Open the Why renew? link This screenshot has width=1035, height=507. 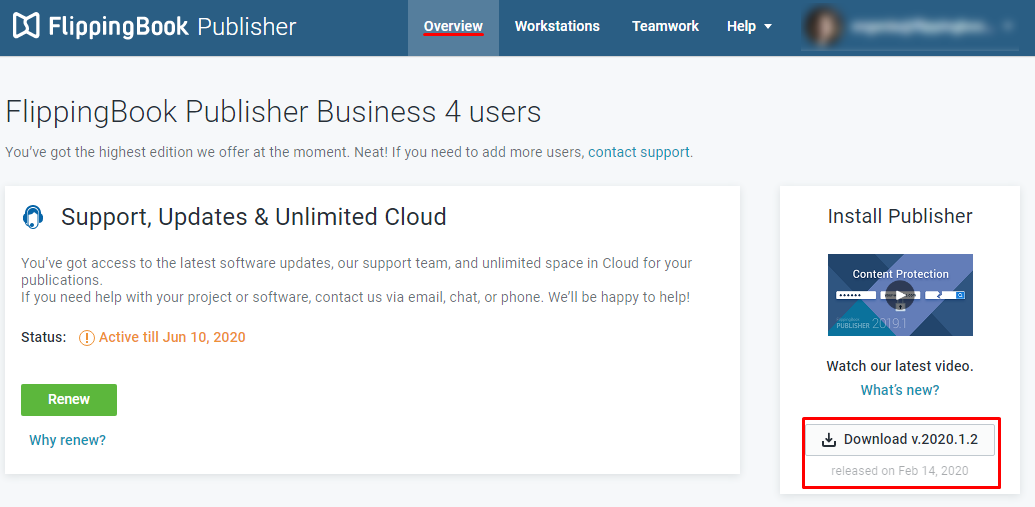[x=67, y=440]
